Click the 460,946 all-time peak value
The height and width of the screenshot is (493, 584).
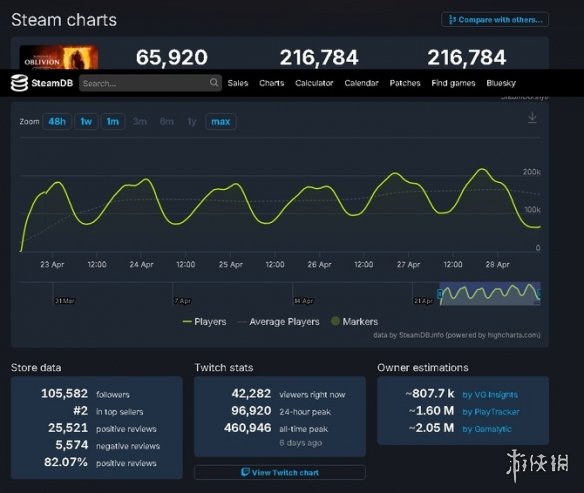click(248, 428)
